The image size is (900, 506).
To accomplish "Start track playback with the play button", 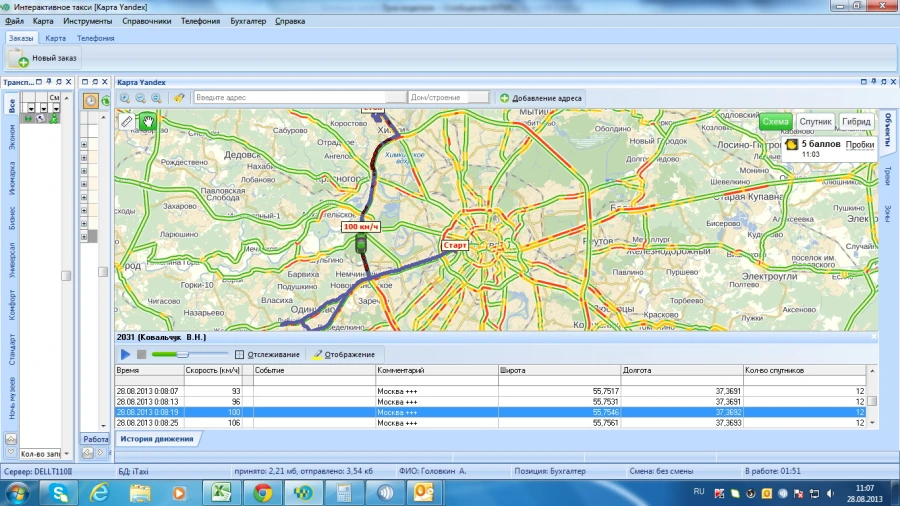I will click(125, 355).
